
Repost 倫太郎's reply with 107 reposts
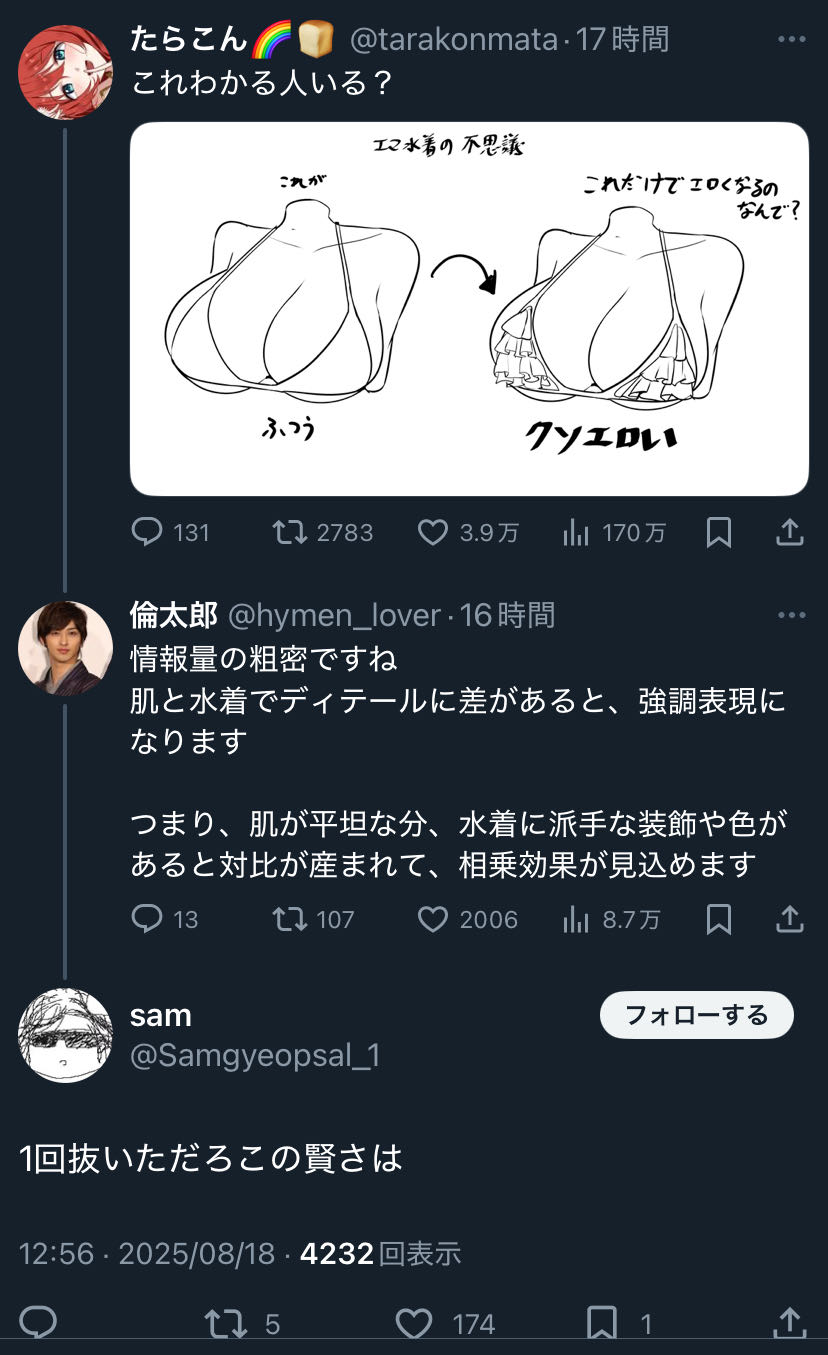[290, 919]
